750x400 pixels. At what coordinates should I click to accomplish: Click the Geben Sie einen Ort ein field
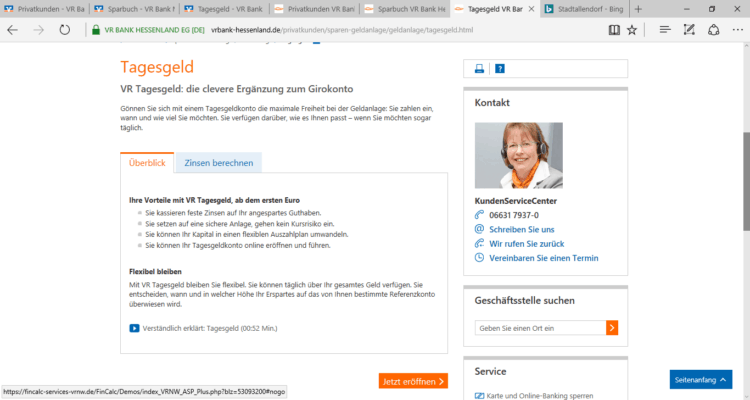tap(540, 328)
